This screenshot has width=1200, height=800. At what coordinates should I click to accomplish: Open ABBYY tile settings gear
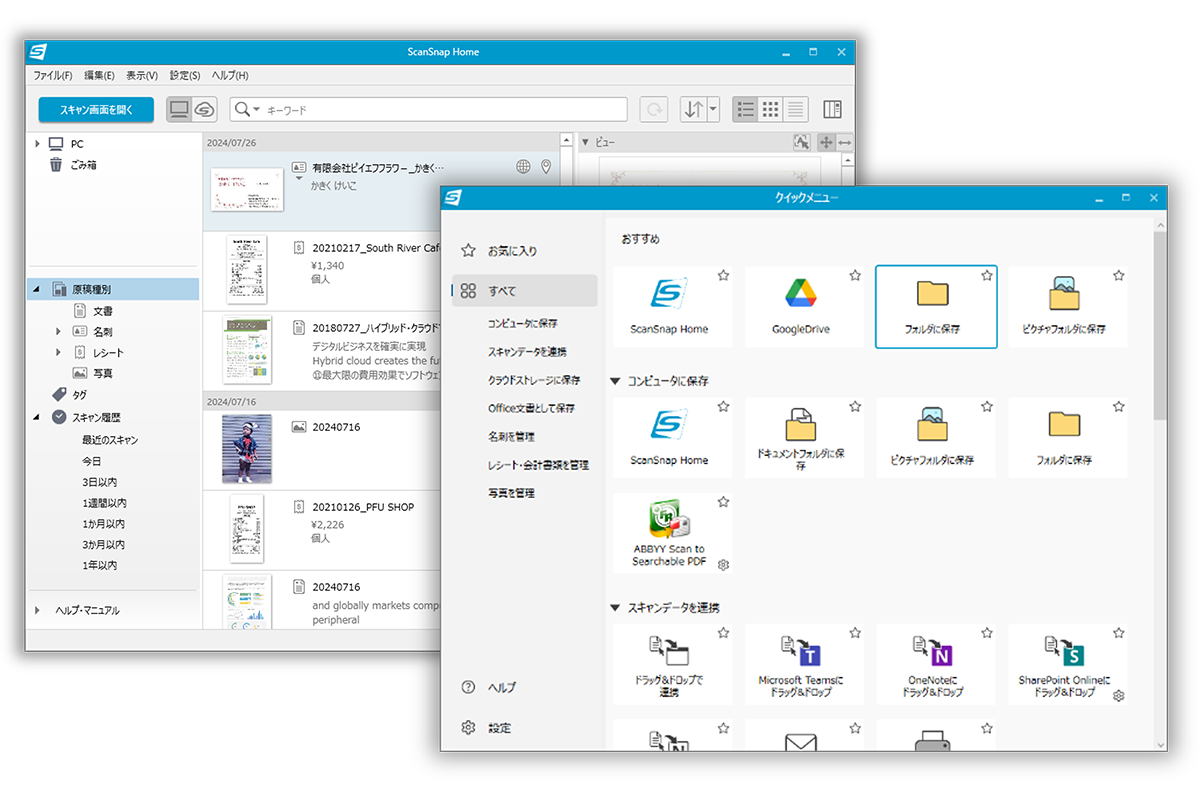[x=724, y=564]
